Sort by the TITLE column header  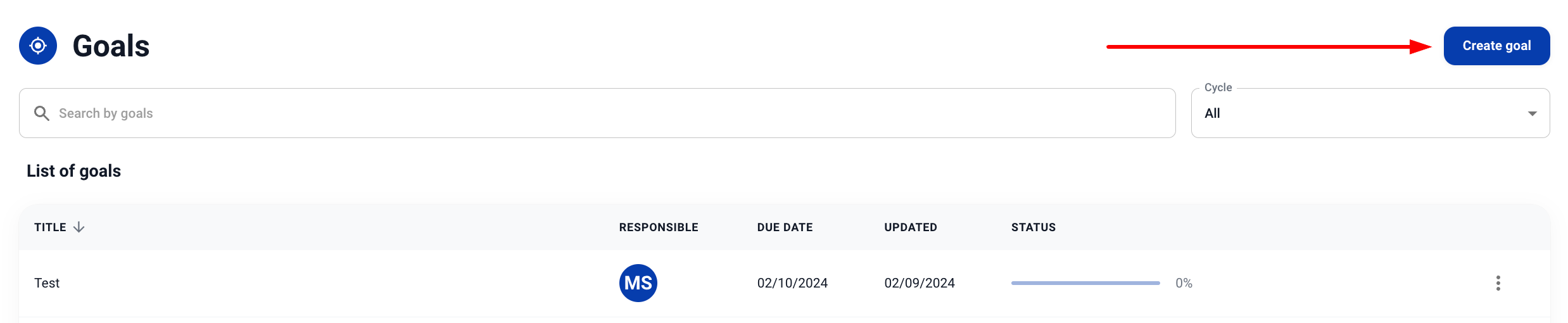[50, 227]
